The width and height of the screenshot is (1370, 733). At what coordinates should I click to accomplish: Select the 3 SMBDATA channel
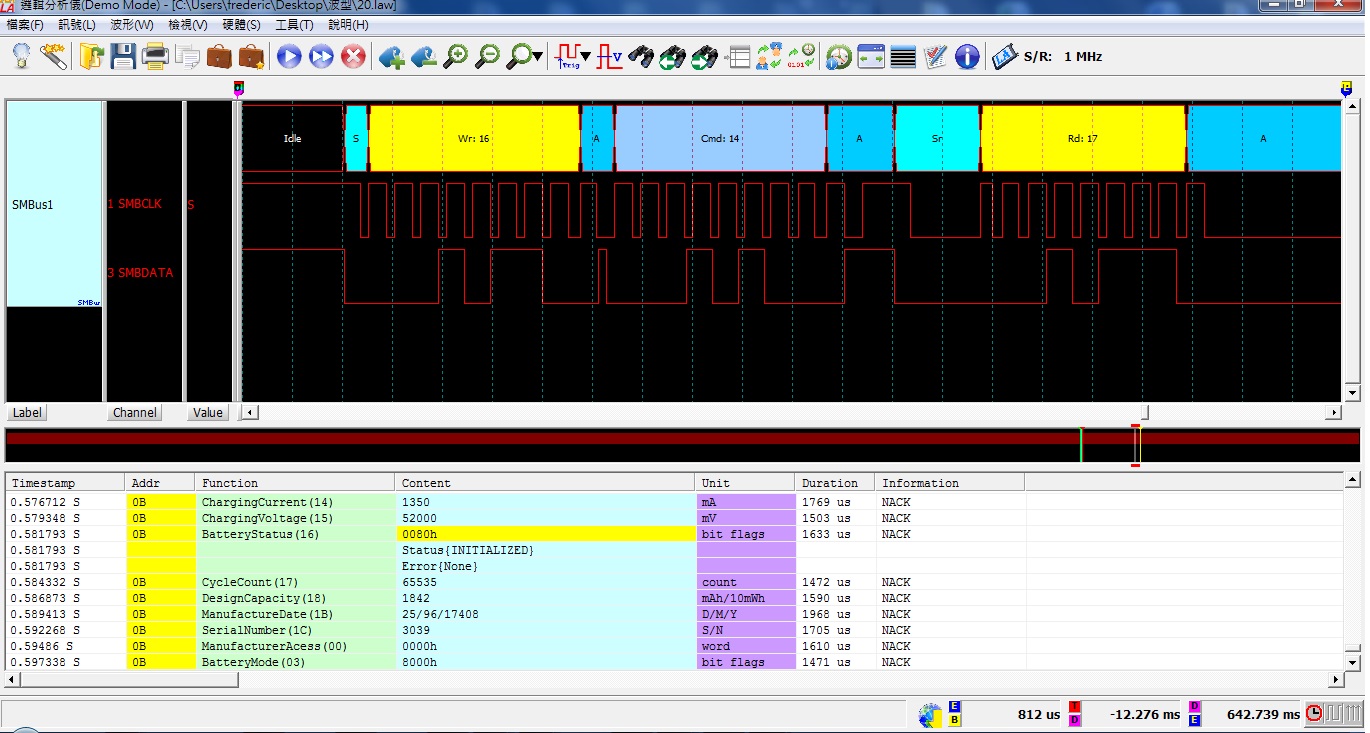(x=140, y=272)
